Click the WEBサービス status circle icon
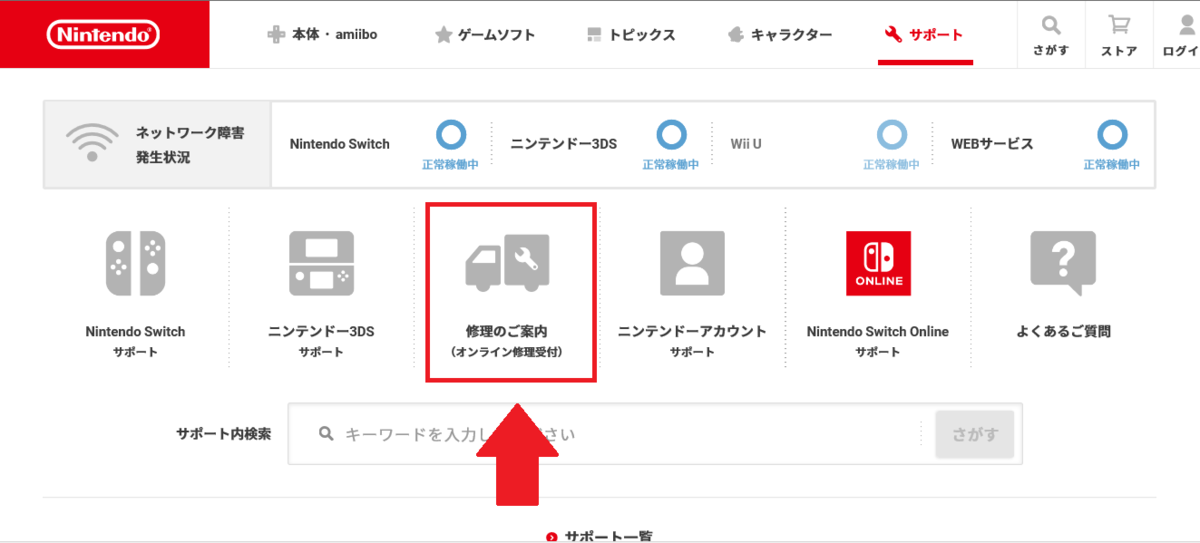The image size is (1200, 543). pyautogui.click(x=1112, y=134)
